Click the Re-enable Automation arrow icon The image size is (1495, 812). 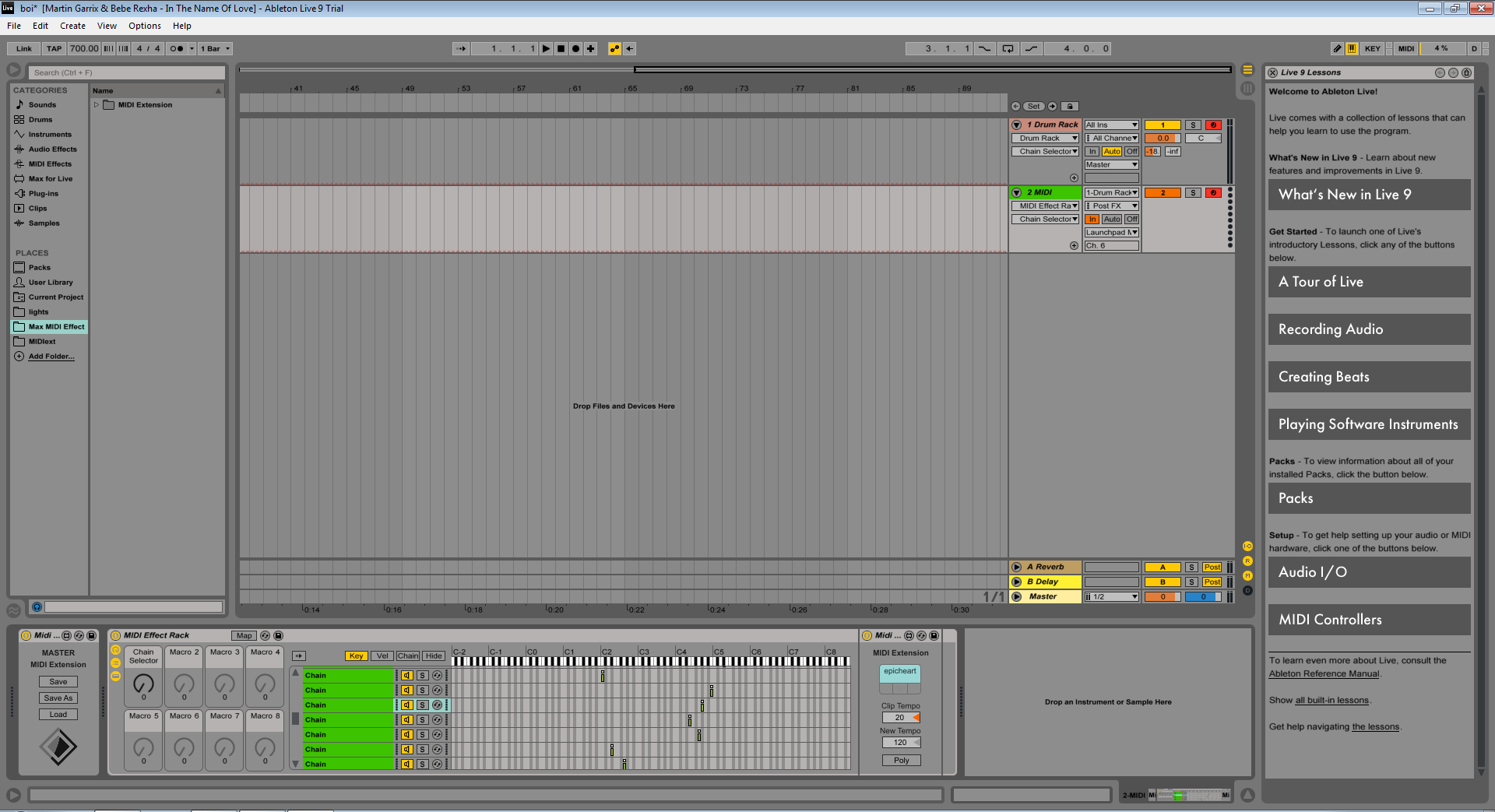(x=629, y=48)
